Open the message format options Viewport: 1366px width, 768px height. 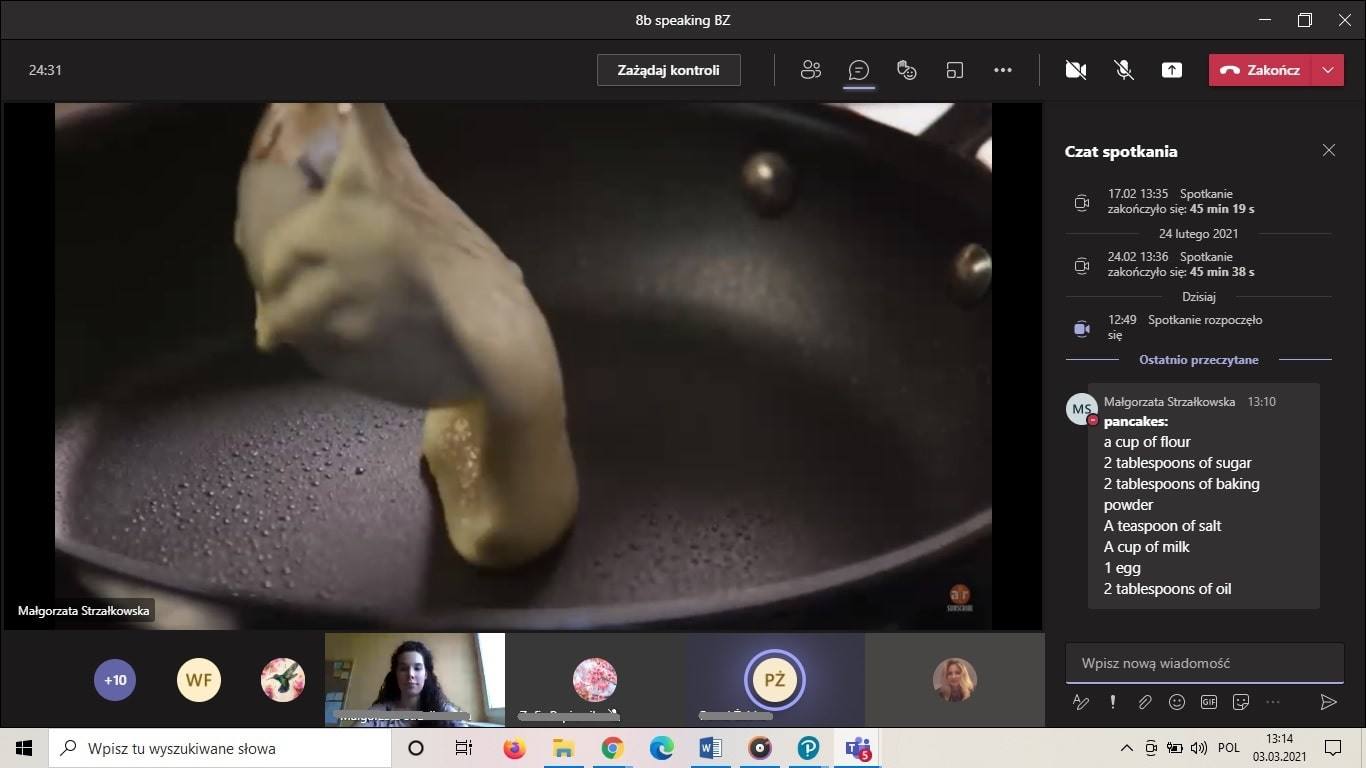(1081, 702)
